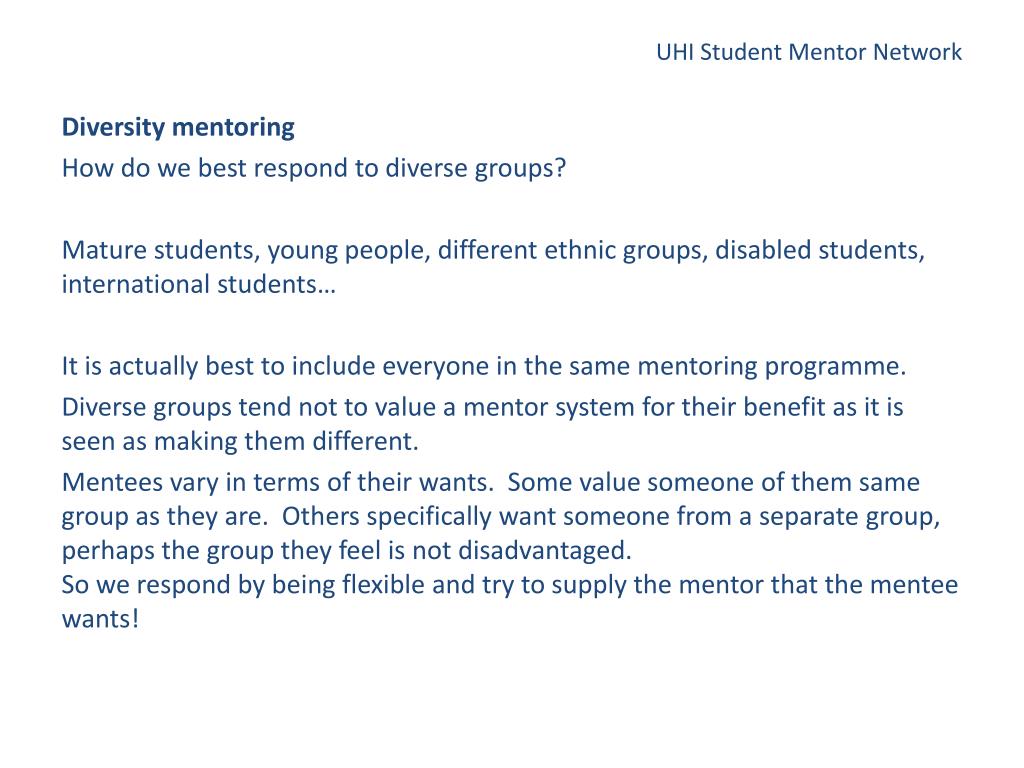Click the word "programme."
This screenshot has width=1024, height=768.
835,367
